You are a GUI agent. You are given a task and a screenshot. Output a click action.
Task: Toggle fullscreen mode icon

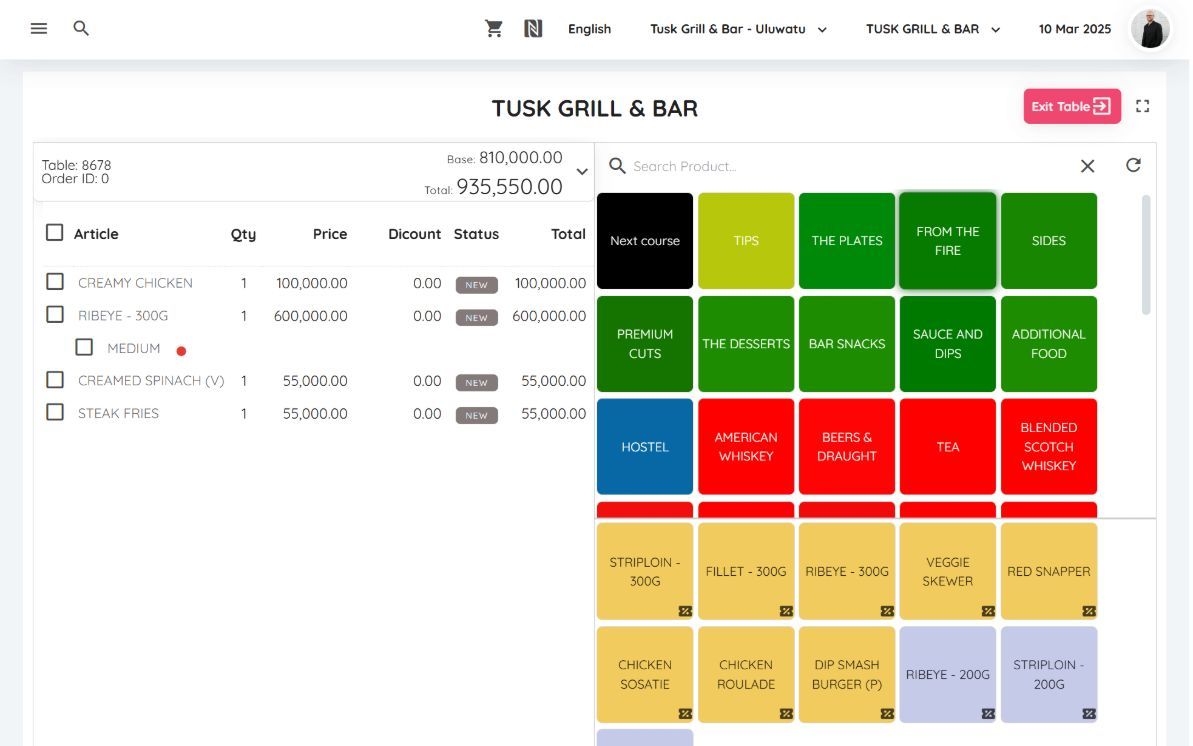(1143, 106)
